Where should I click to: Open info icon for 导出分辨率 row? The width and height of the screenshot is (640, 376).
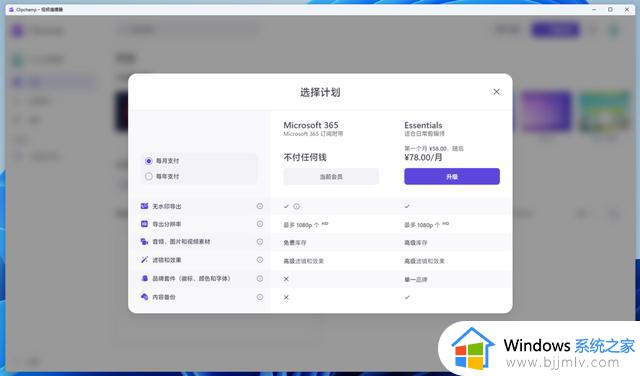260,224
